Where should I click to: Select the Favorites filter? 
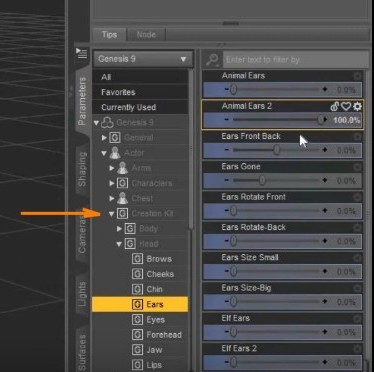click(140, 92)
